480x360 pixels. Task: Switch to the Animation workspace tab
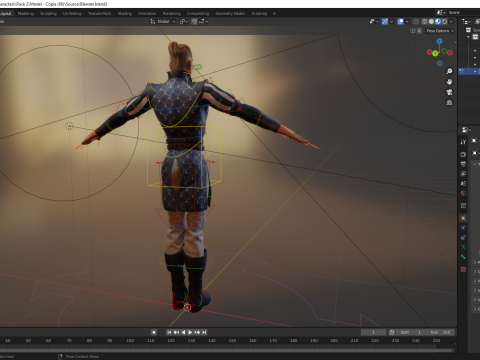[x=147, y=14]
